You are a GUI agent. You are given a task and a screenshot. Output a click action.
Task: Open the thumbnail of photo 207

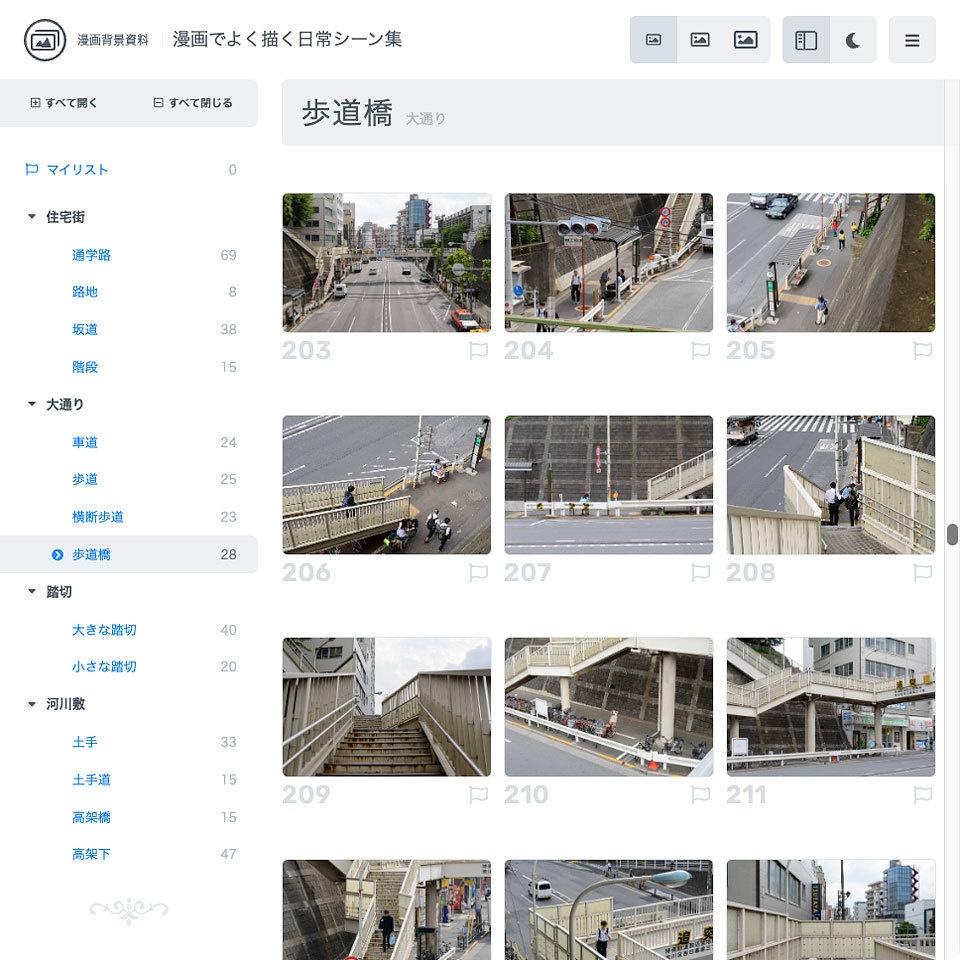tap(608, 484)
